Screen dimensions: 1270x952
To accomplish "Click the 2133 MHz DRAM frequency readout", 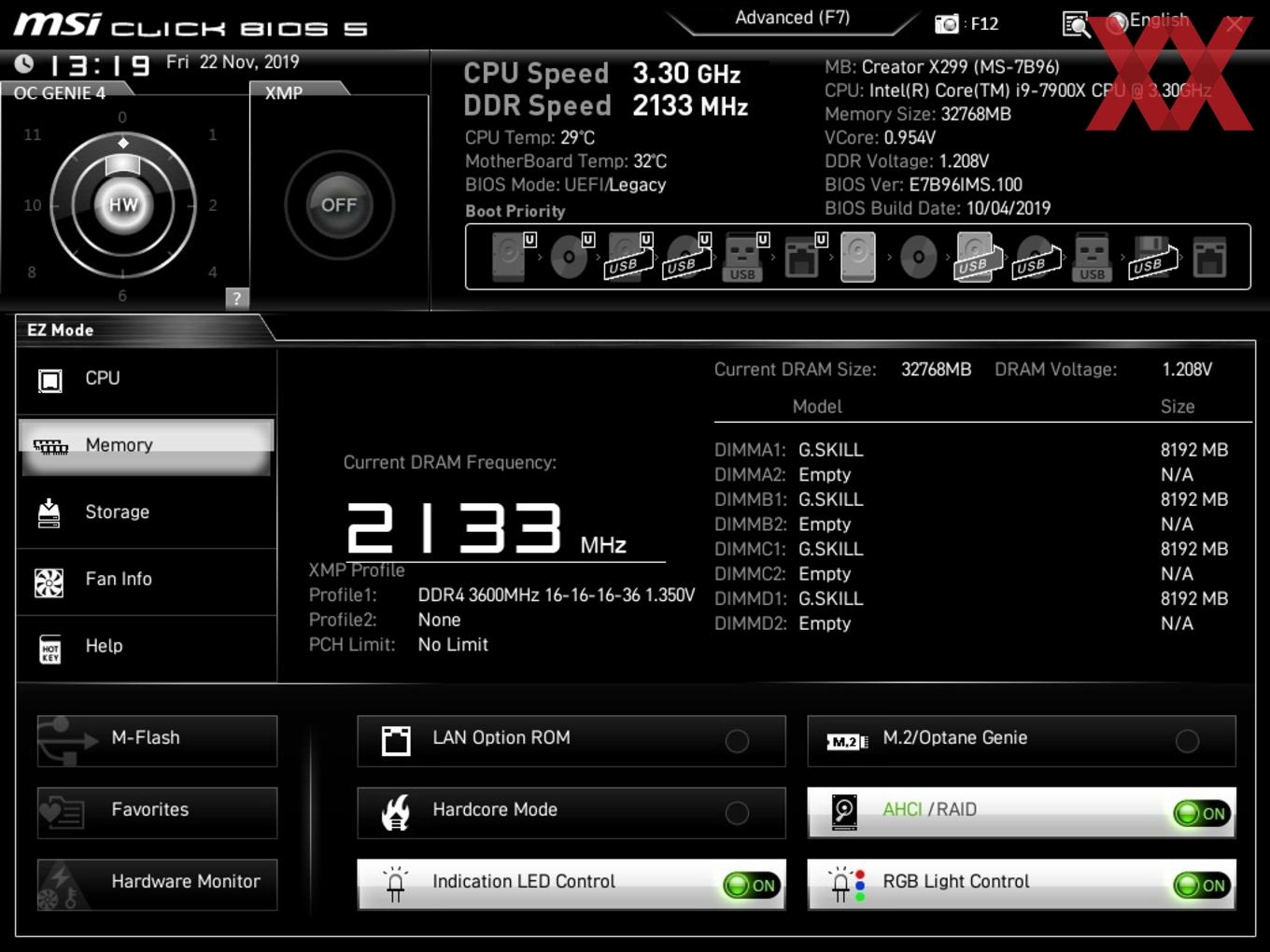I will [487, 528].
